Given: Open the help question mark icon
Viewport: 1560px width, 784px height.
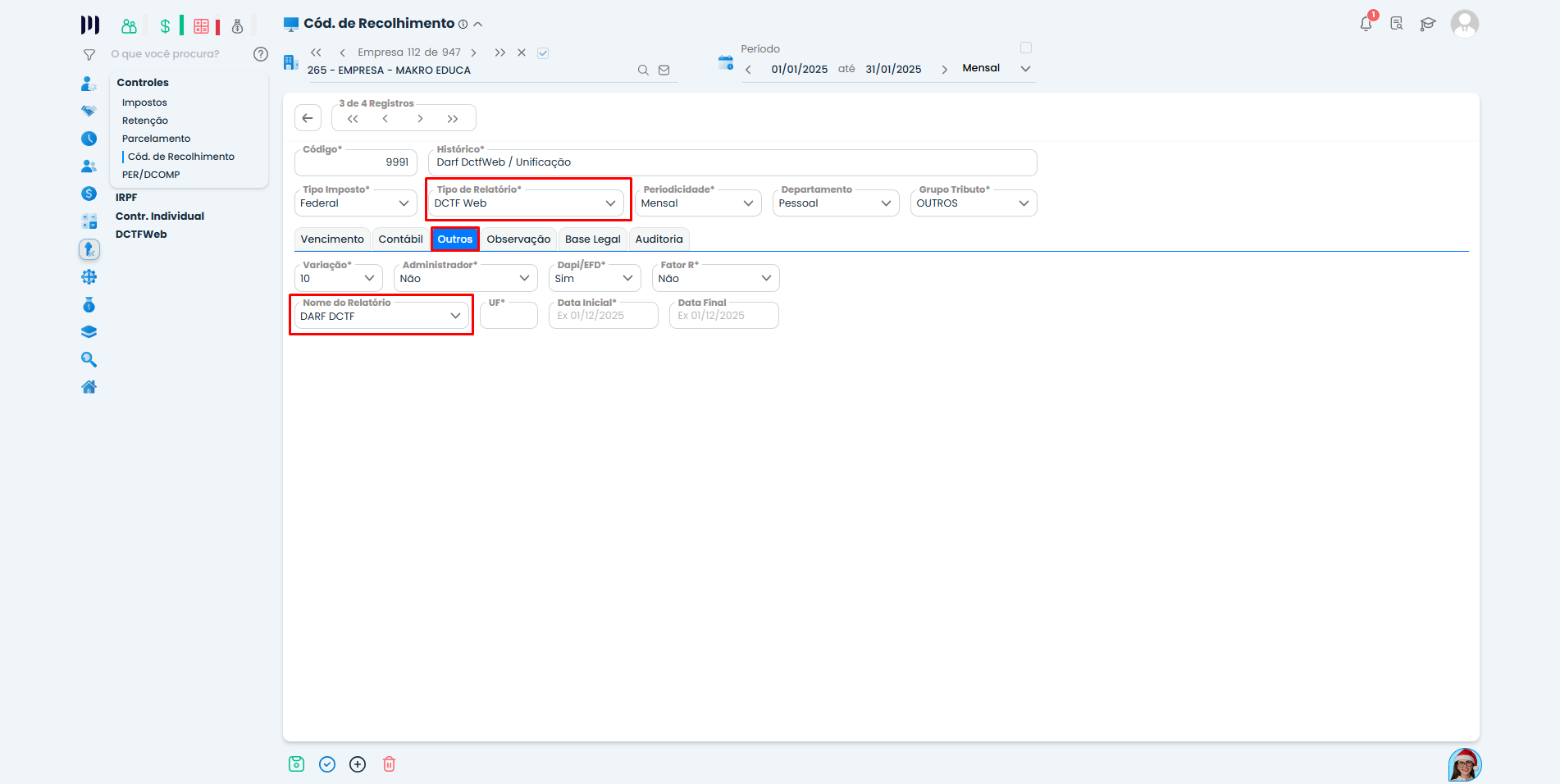Looking at the screenshot, I should (261, 53).
